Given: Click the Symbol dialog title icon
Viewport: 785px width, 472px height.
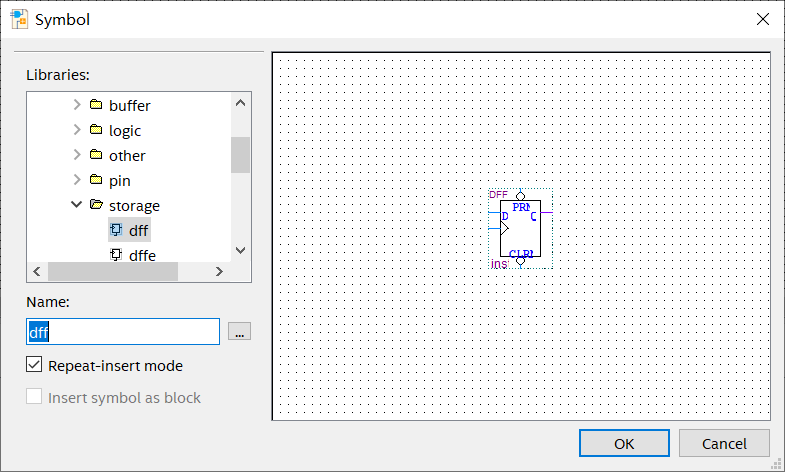Looking at the screenshot, I should (x=20, y=19).
